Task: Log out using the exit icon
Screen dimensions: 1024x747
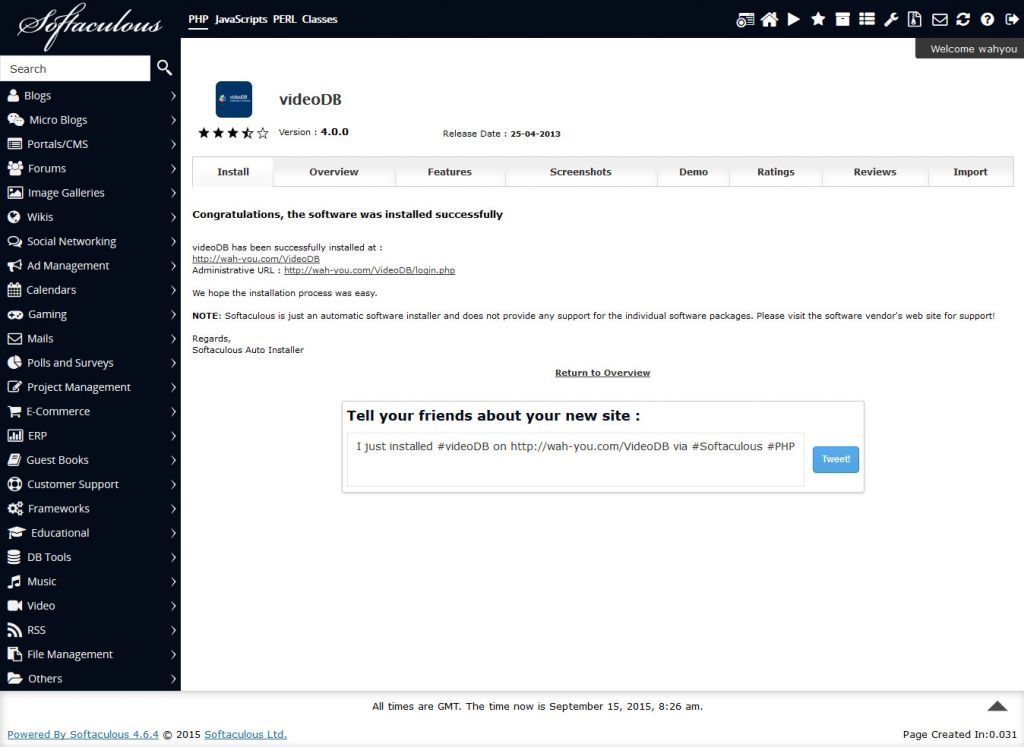Action: (1011, 19)
